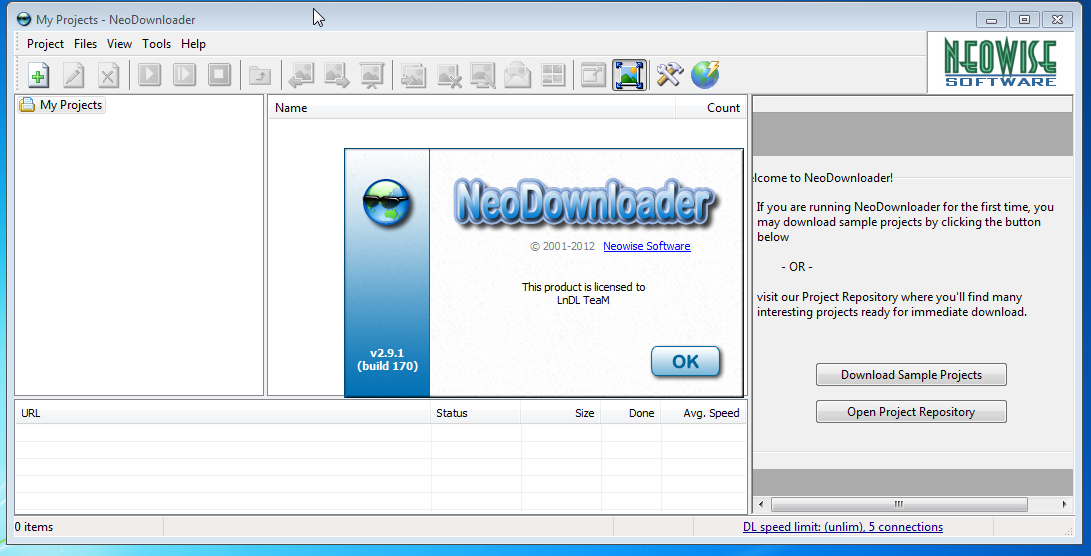Click the Avg. Speed column header

click(x=703, y=413)
